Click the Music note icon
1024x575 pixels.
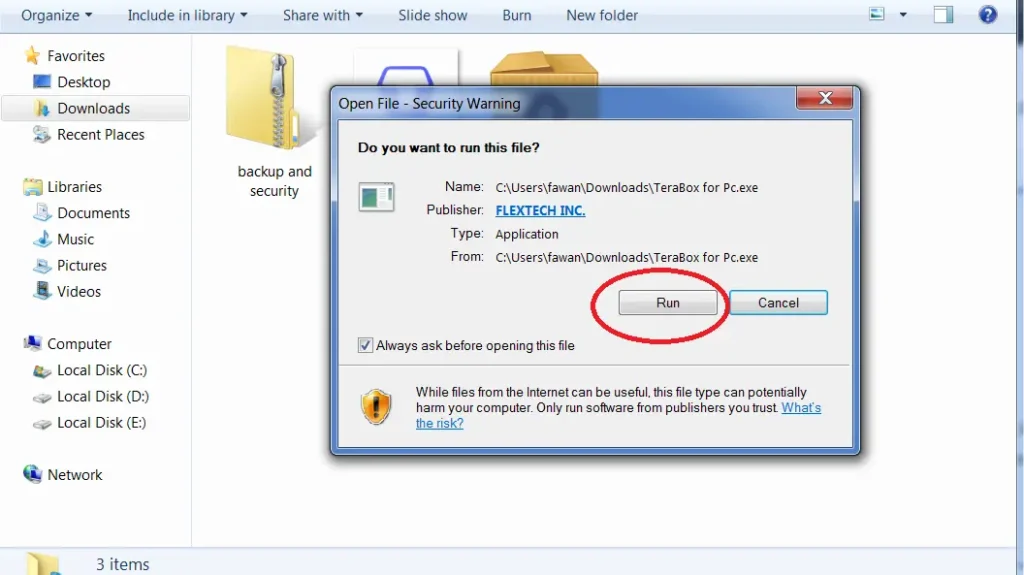42,238
